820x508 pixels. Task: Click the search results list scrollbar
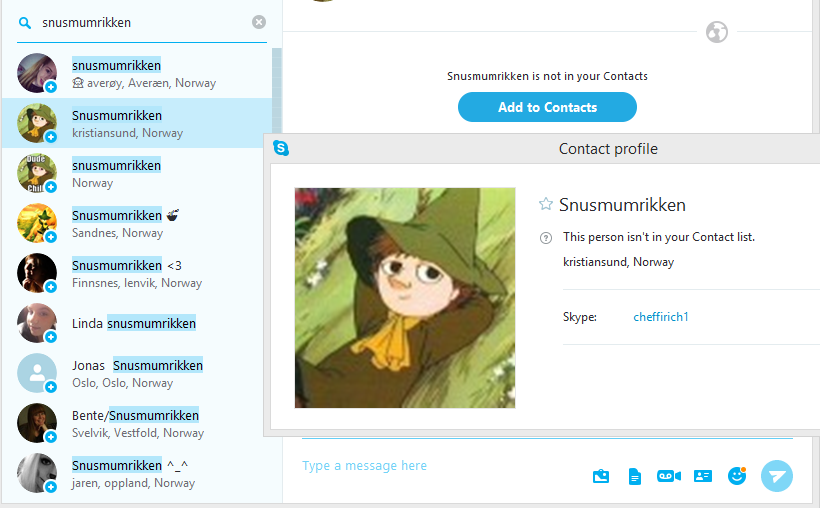(x=277, y=92)
